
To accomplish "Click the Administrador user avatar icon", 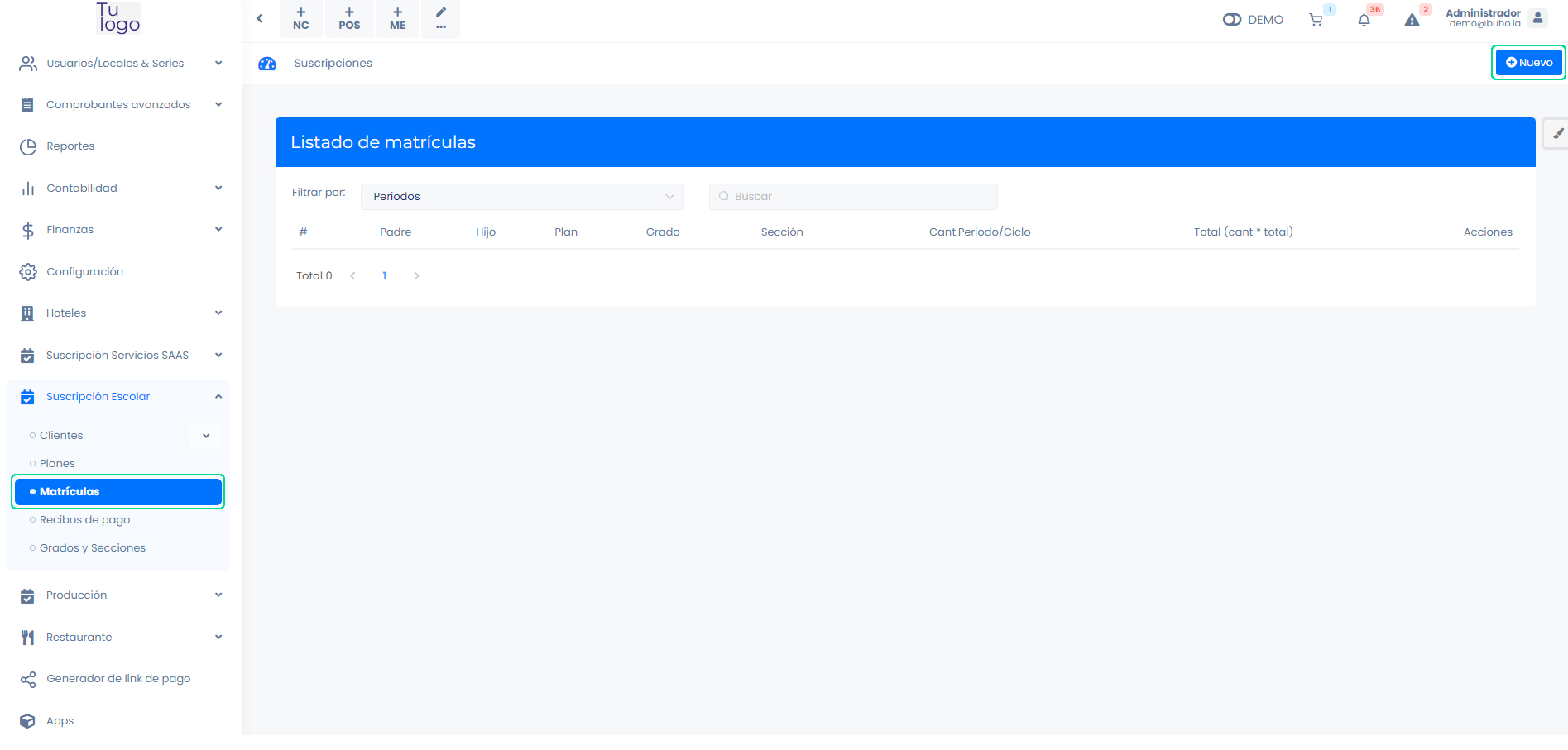I will [x=1537, y=18].
